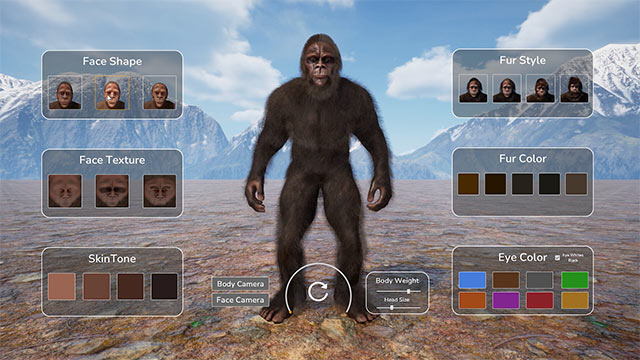
Task: Select the medium brown SkinTone swatch
Action: click(x=96, y=287)
